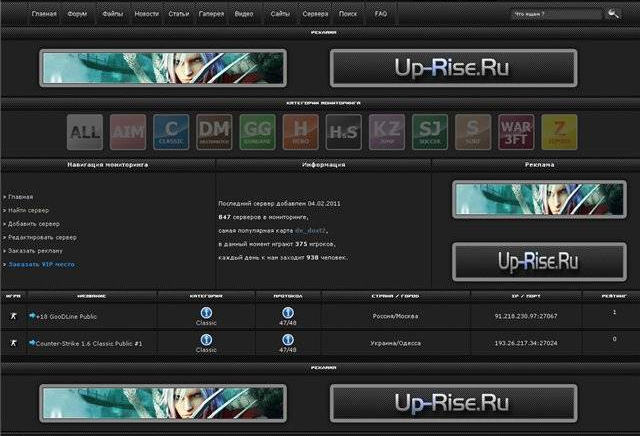640x436 pixels.
Task: Click the sidebar anime banner under Реклама
Action: [x=540, y=199]
